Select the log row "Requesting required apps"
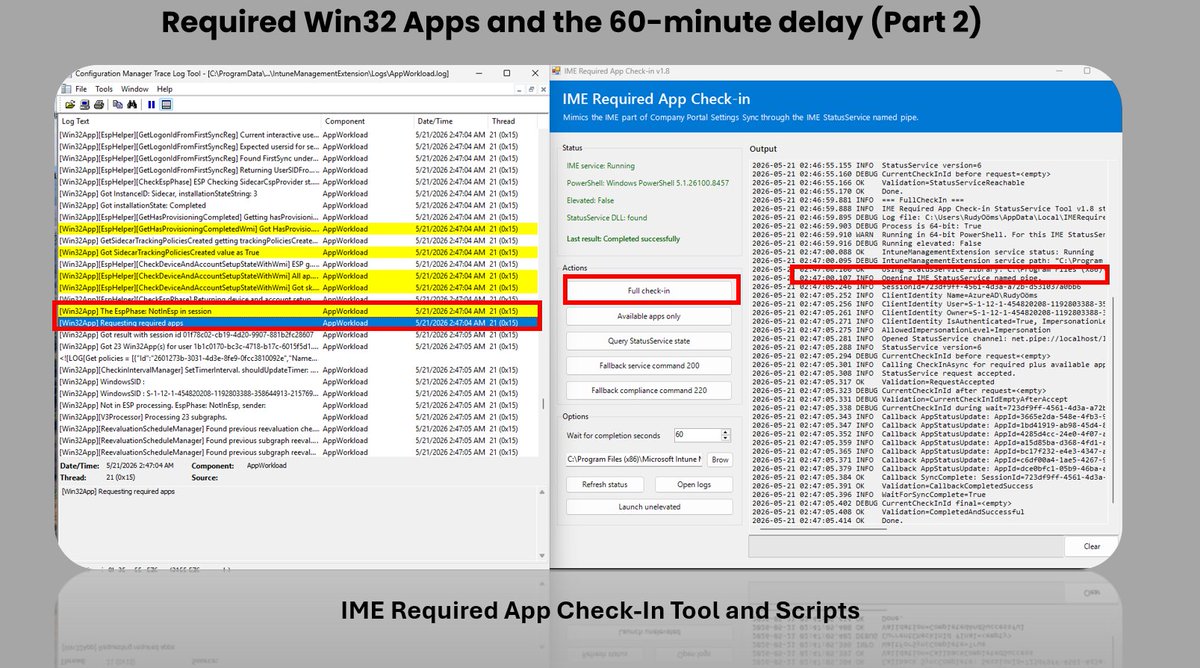Image resolution: width=1200 pixels, height=668 pixels. (299, 323)
